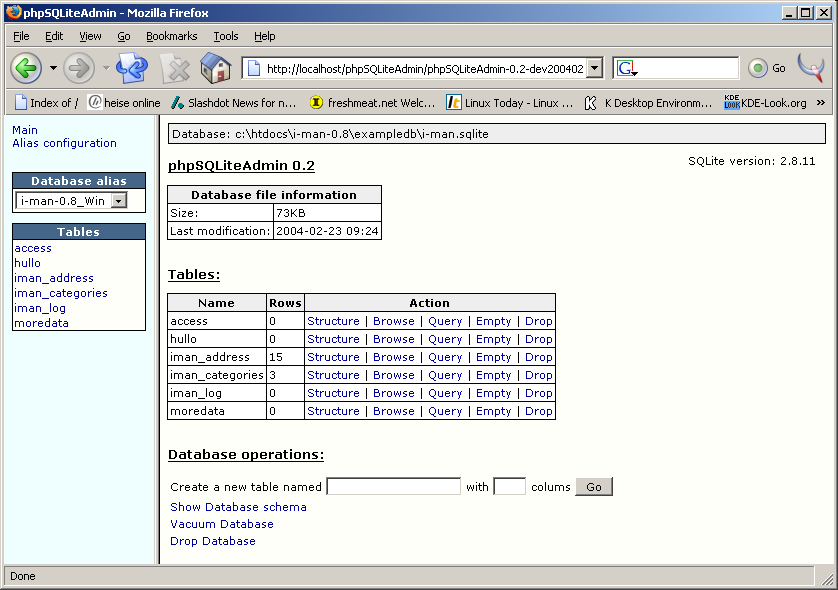Click the Firefox throbber icon
Viewport: 838px width, 590px height.
(x=811, y=68)
